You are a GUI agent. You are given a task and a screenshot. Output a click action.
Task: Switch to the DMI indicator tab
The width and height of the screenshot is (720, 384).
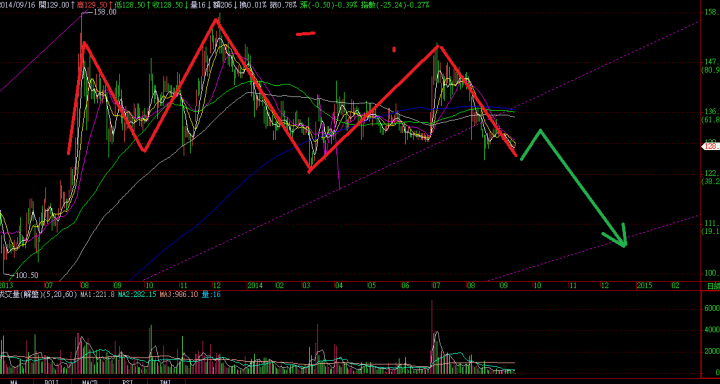[166, 382]
